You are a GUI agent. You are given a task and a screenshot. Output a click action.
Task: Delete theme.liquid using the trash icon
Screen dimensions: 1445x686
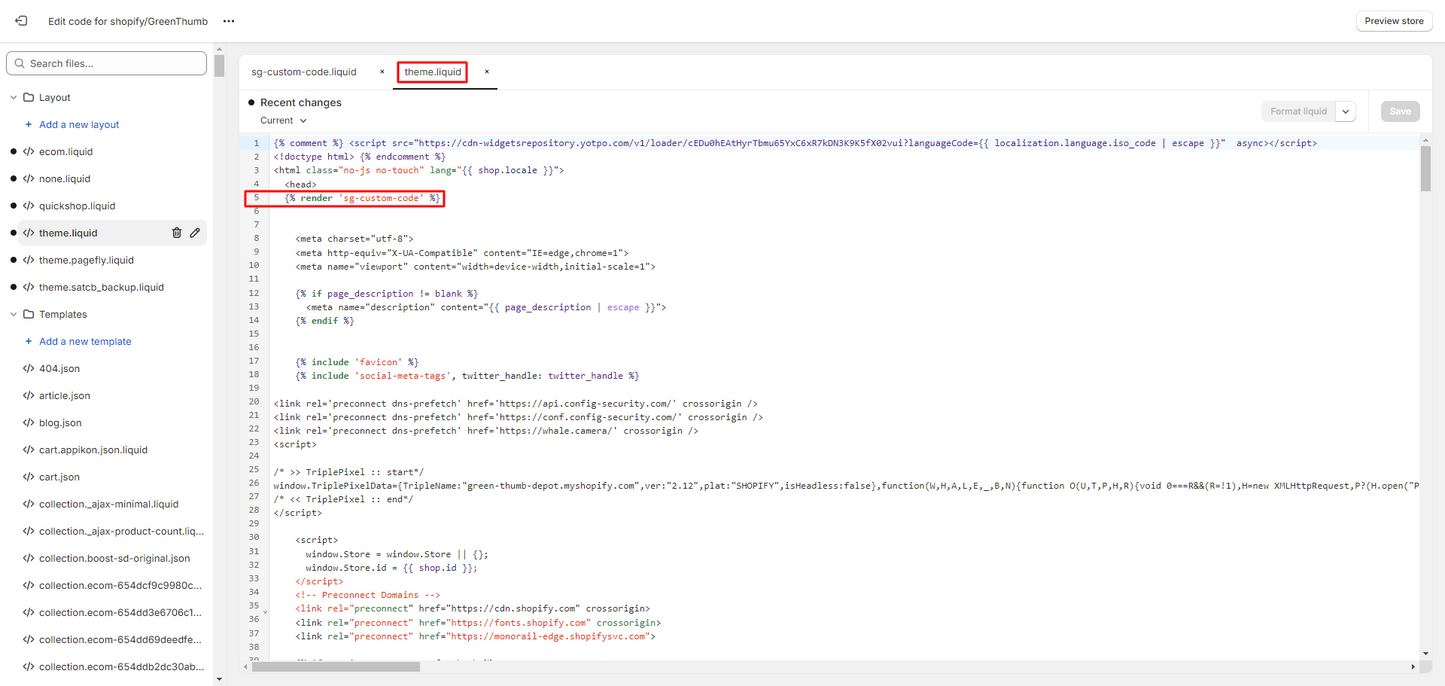(177, 233)
